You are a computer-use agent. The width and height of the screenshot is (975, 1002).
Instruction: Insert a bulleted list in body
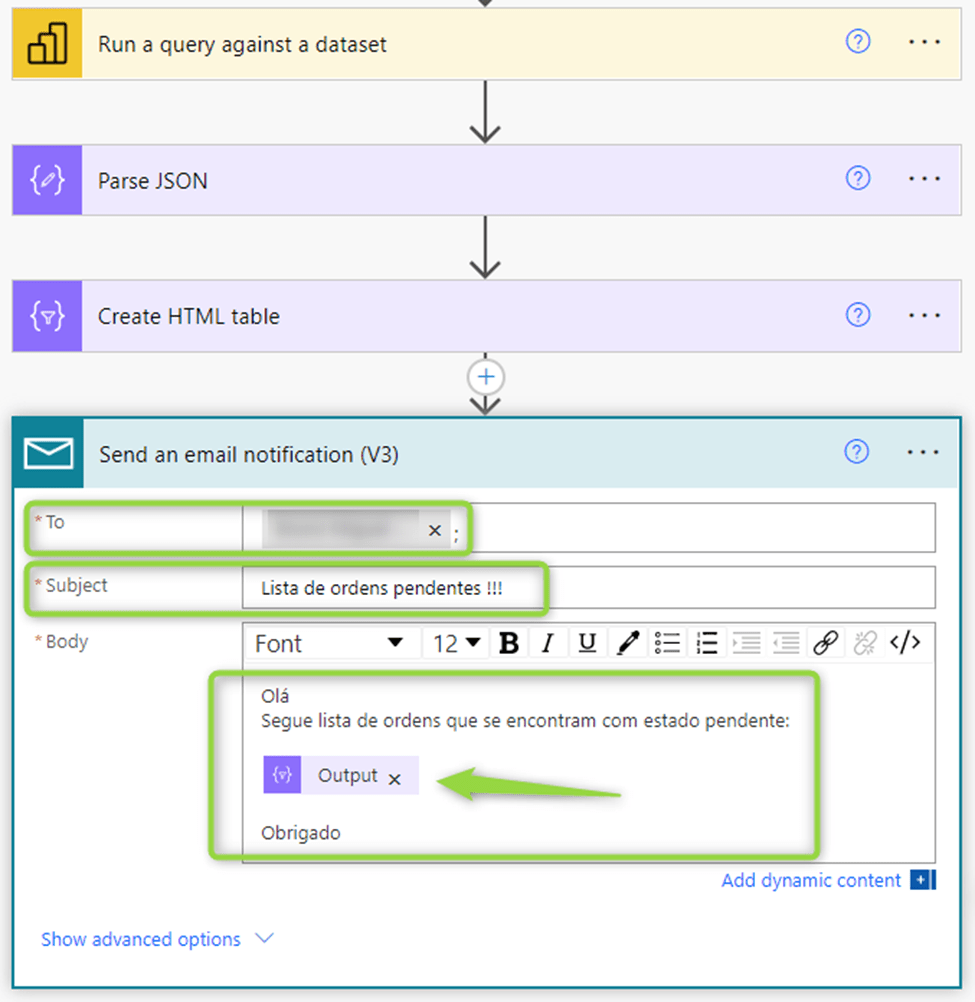(667, 643)
